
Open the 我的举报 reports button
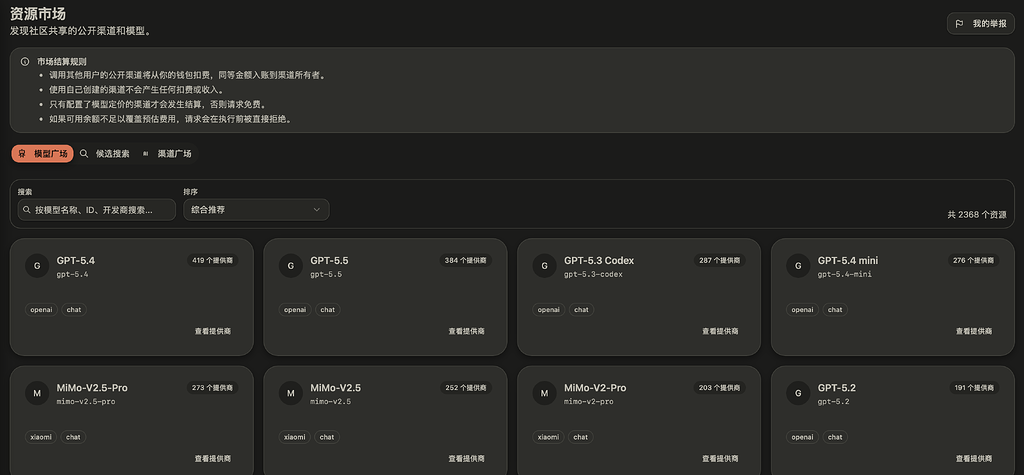pos(980,24)
